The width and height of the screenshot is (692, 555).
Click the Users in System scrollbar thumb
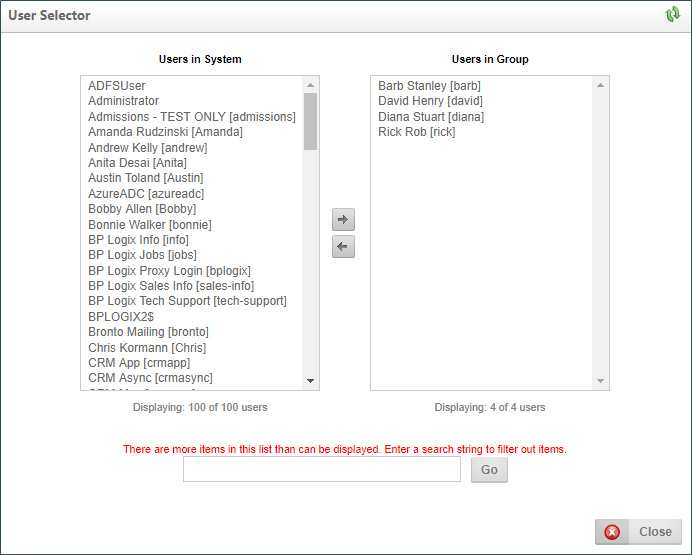click(x=310, y=120)
